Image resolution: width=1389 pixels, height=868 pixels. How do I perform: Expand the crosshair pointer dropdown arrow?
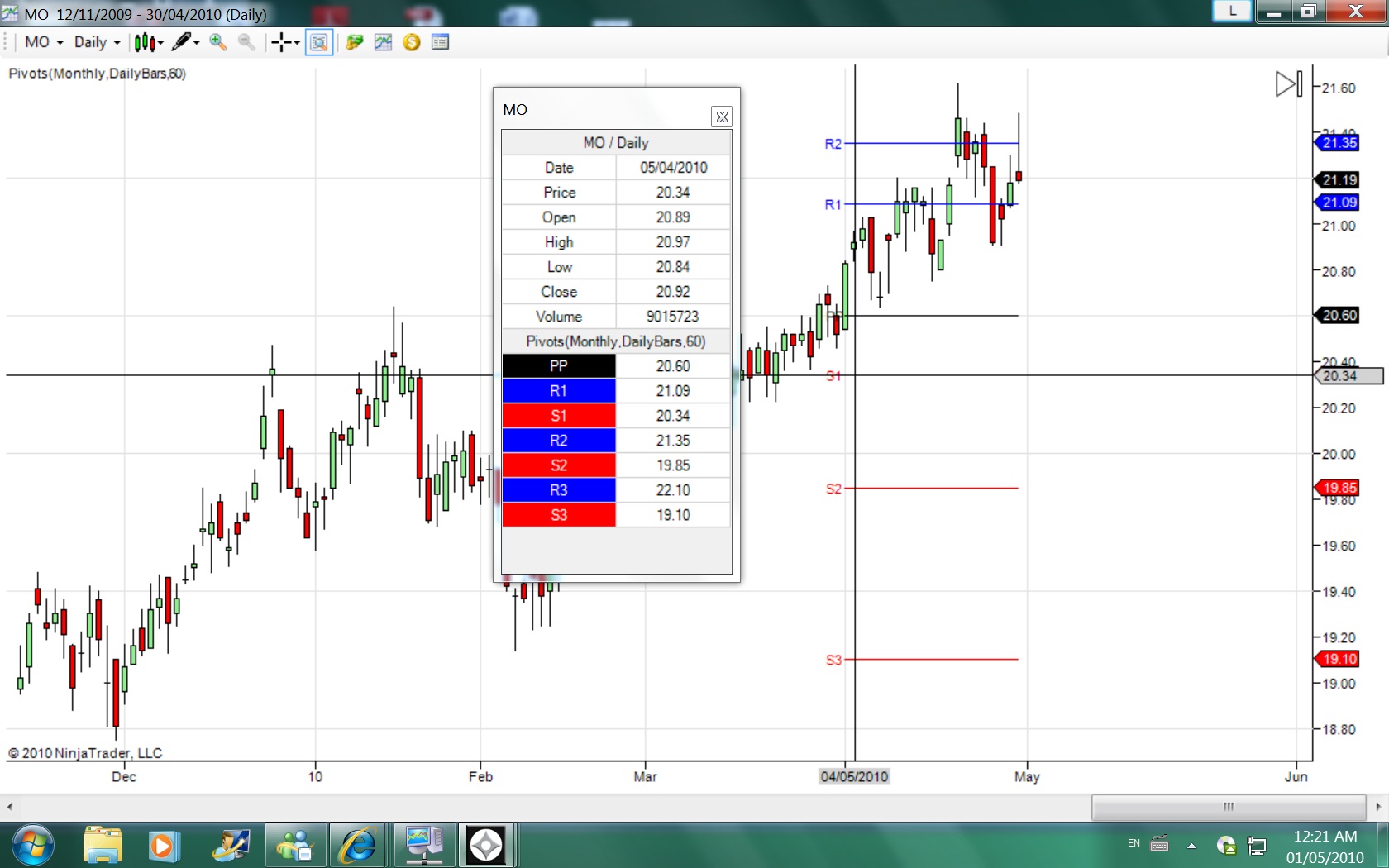(x=296, y=42)
